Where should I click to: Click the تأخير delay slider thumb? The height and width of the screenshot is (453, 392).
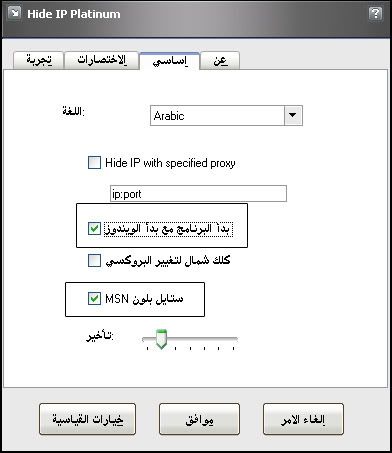point(161,339)
